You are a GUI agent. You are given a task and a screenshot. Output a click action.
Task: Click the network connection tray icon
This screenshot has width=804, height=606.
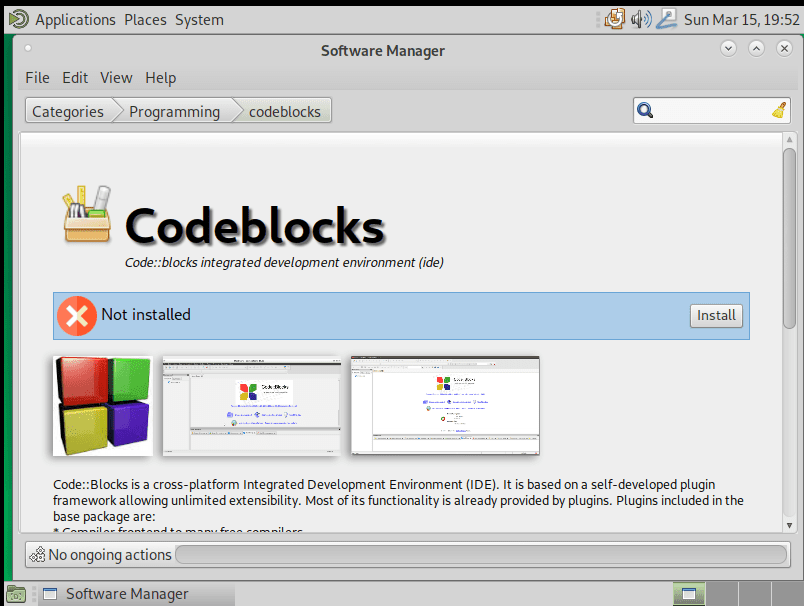point(667,19)
